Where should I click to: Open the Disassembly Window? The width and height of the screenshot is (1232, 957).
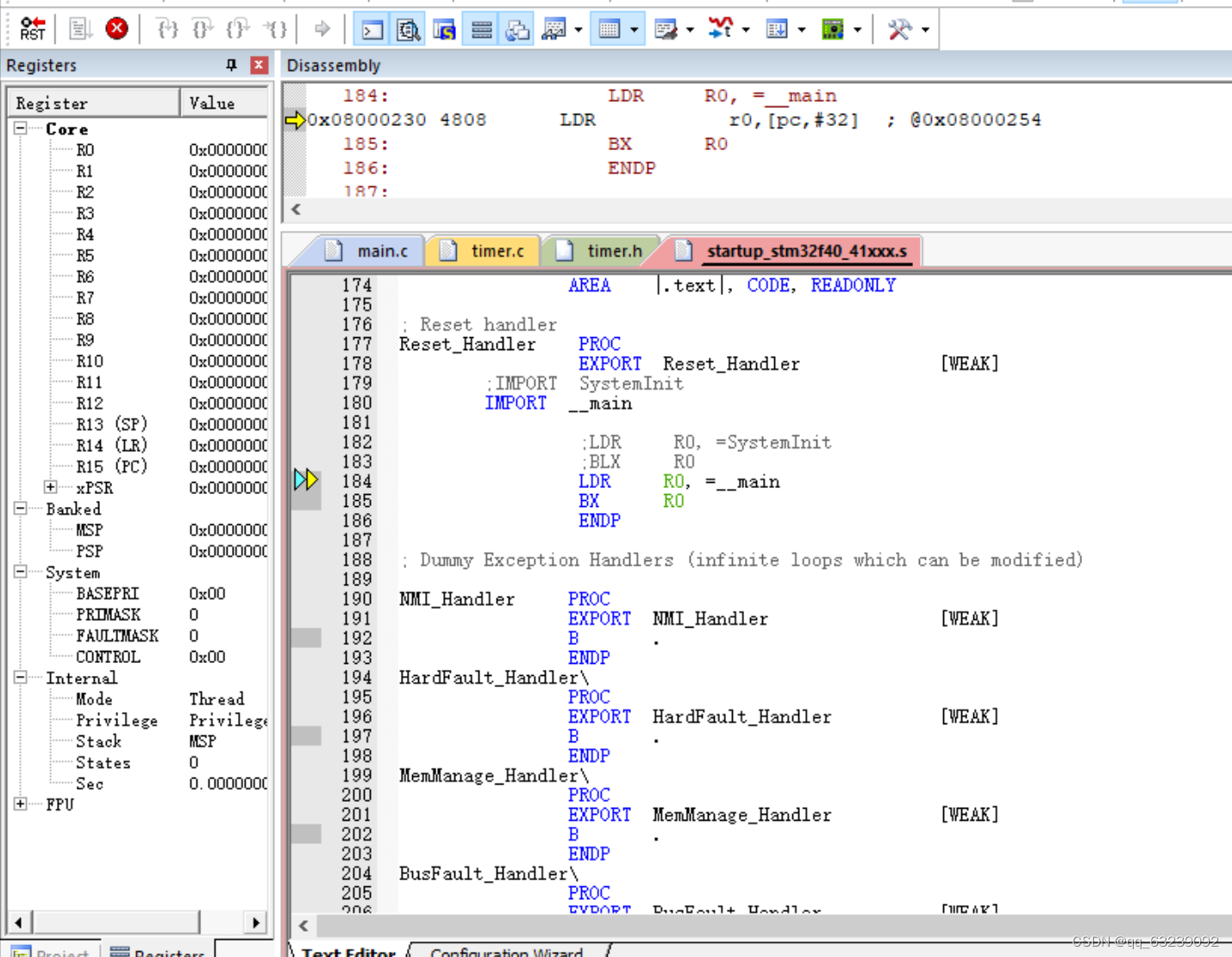[x=407, y=28]
